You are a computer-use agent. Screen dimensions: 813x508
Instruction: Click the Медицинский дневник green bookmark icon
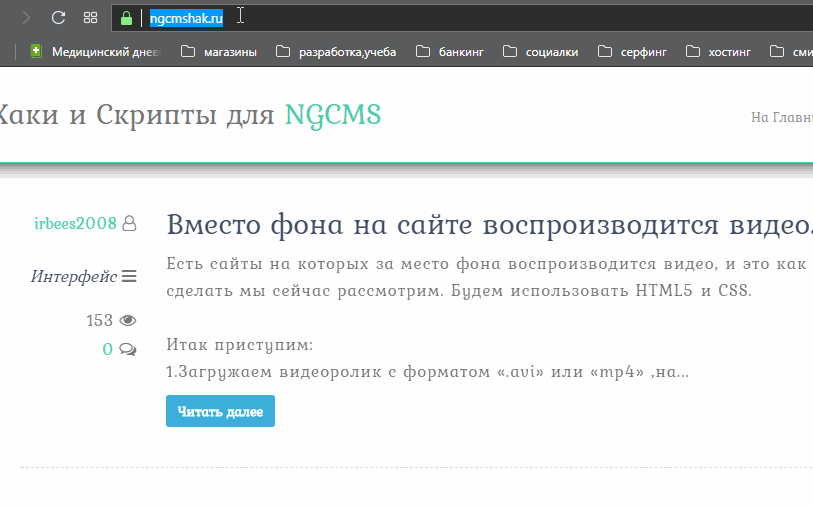36,51
